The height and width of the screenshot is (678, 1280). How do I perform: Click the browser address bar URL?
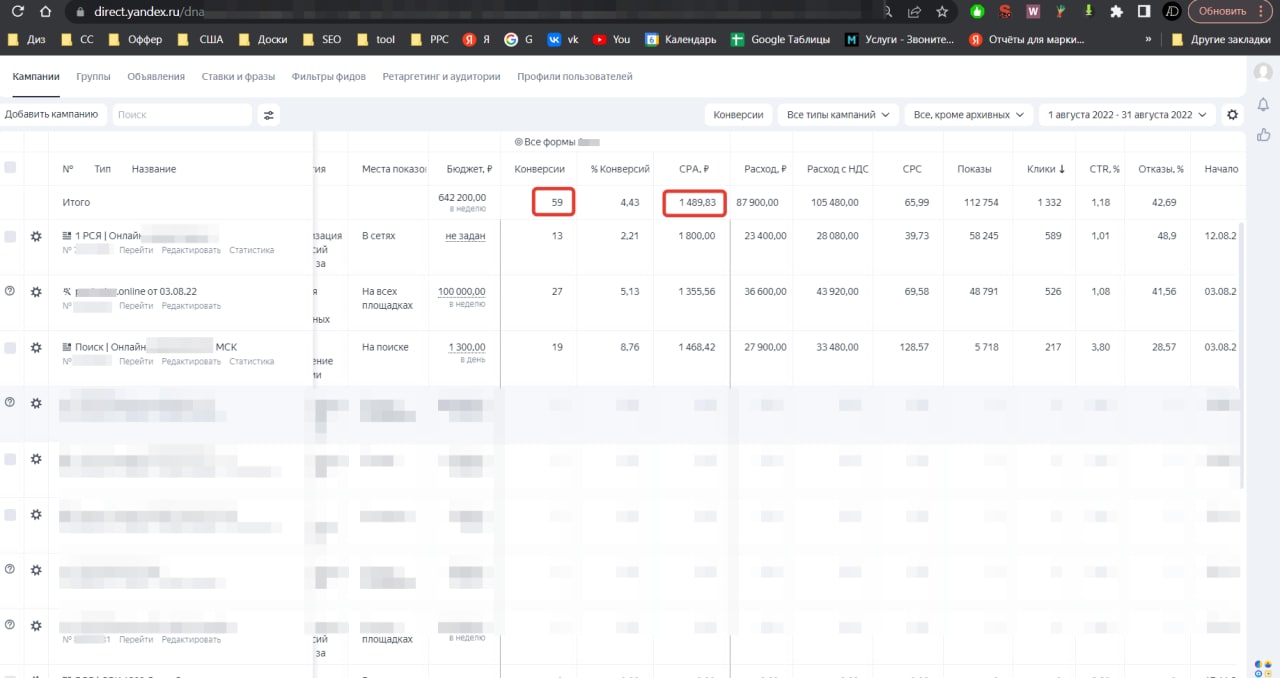[x=150, y=12]
